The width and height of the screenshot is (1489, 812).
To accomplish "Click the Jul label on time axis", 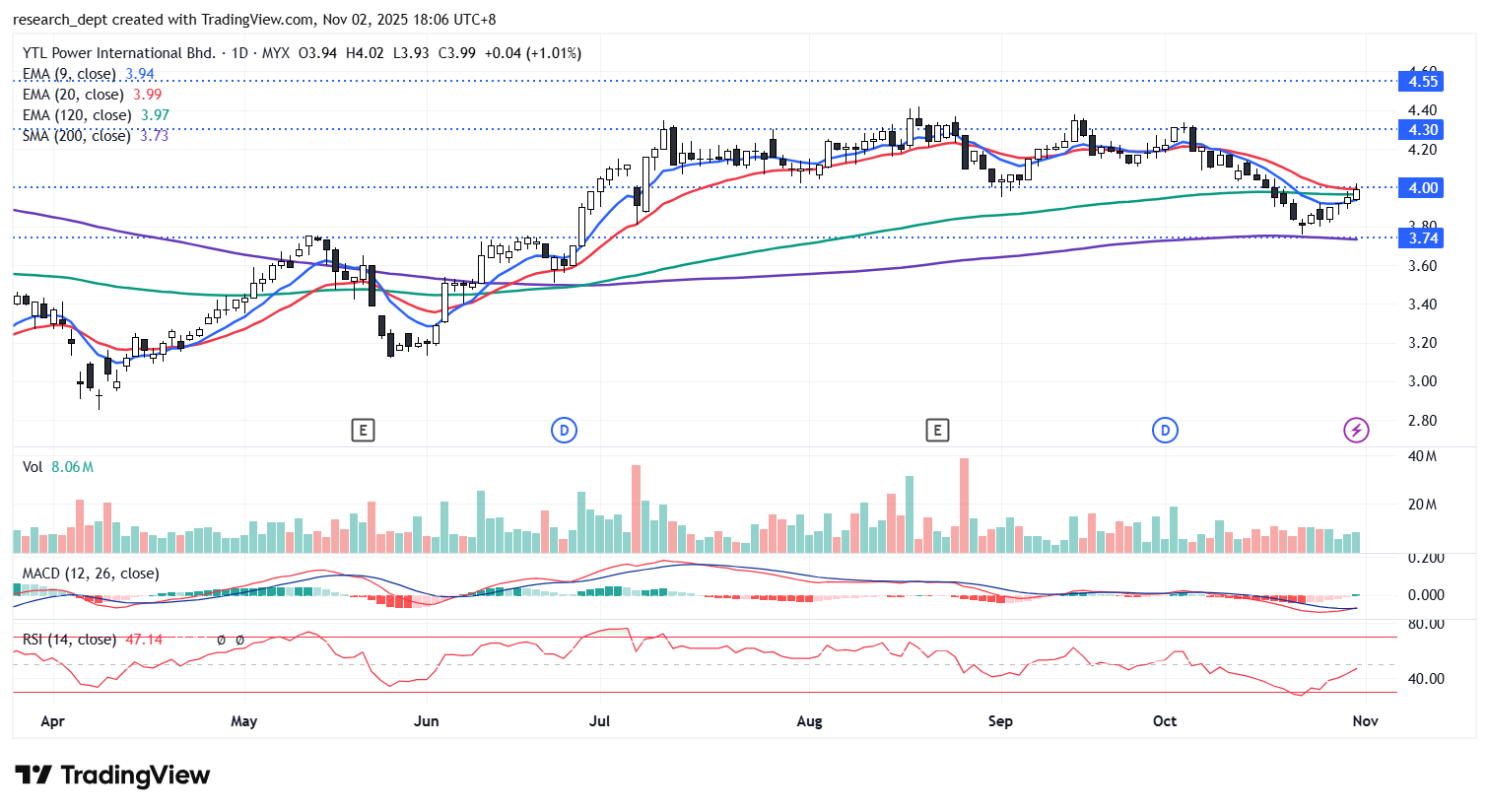I will click(599, 721).
